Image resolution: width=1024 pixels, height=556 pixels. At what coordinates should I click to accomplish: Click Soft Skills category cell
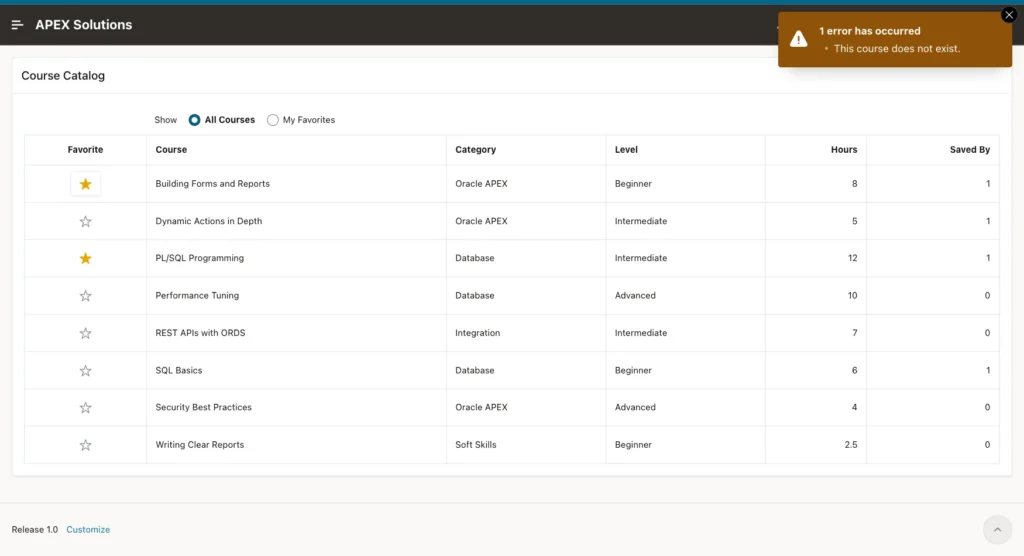click(x=475, y=444)
